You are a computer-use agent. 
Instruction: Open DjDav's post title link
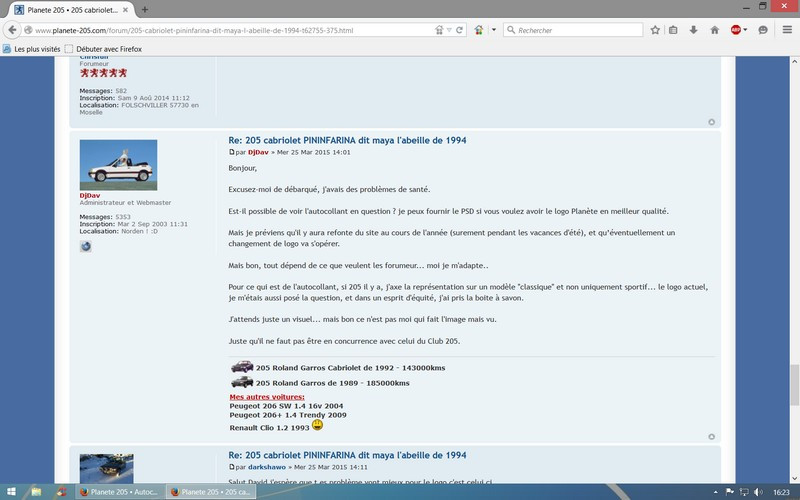(347, 140)
